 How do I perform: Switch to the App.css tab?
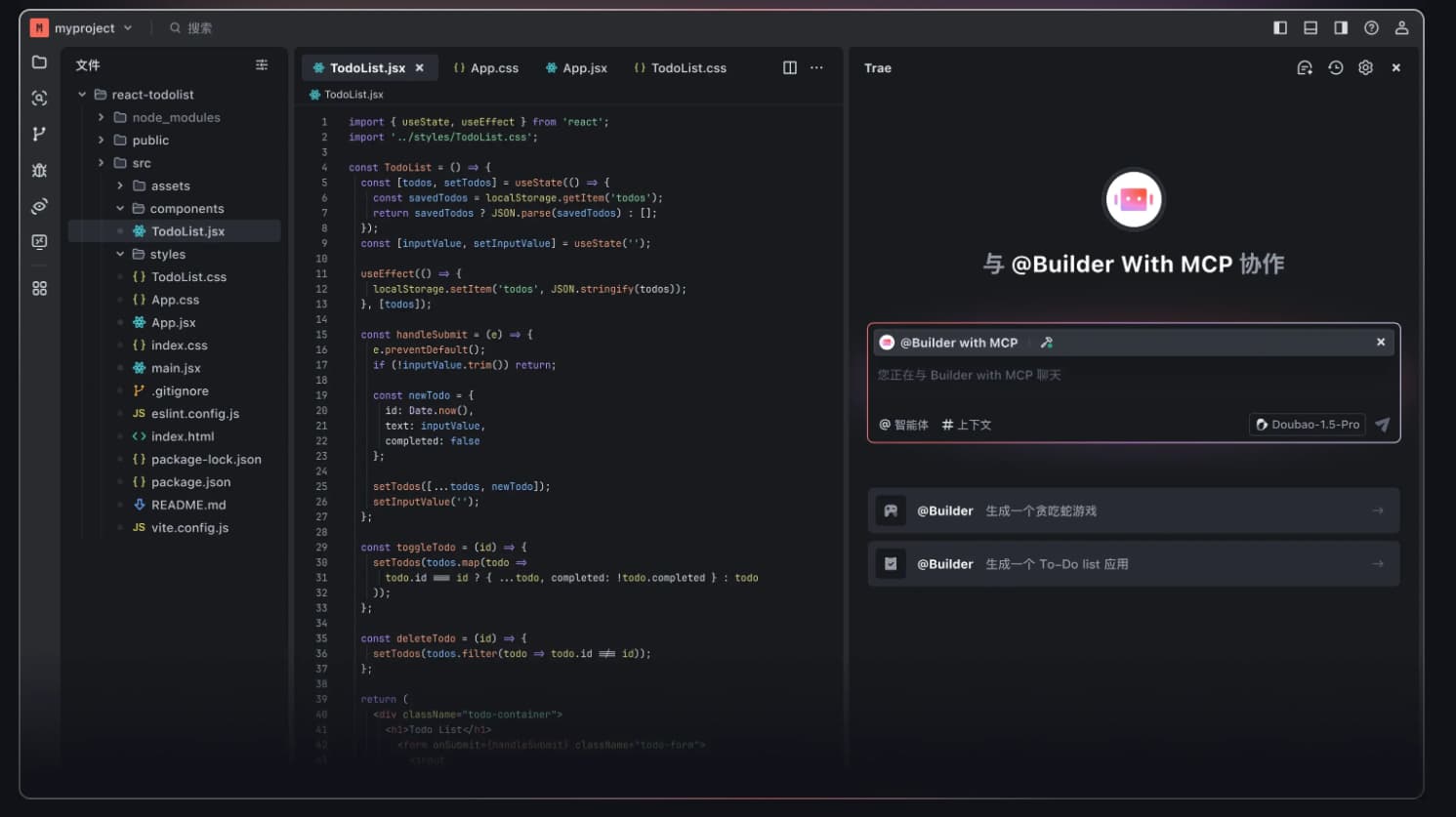485,67
